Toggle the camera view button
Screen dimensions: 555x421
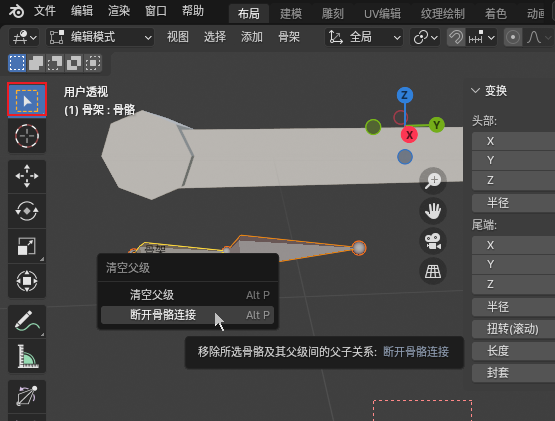(433, 241)
